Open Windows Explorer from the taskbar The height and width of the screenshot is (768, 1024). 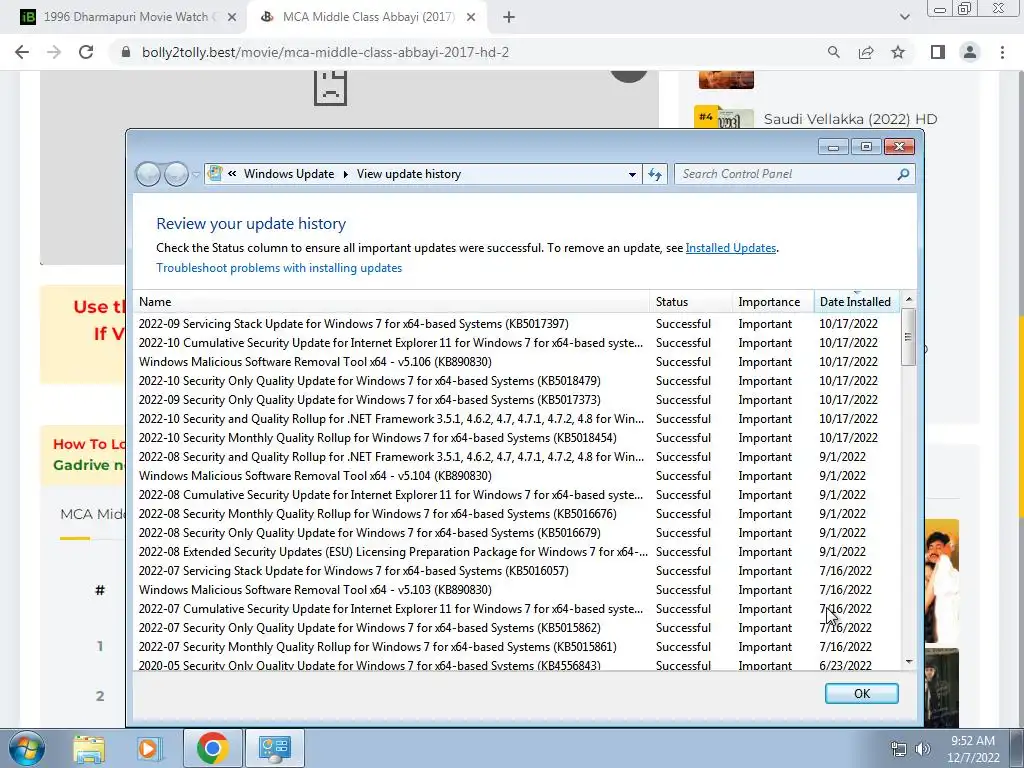point(89,748)
